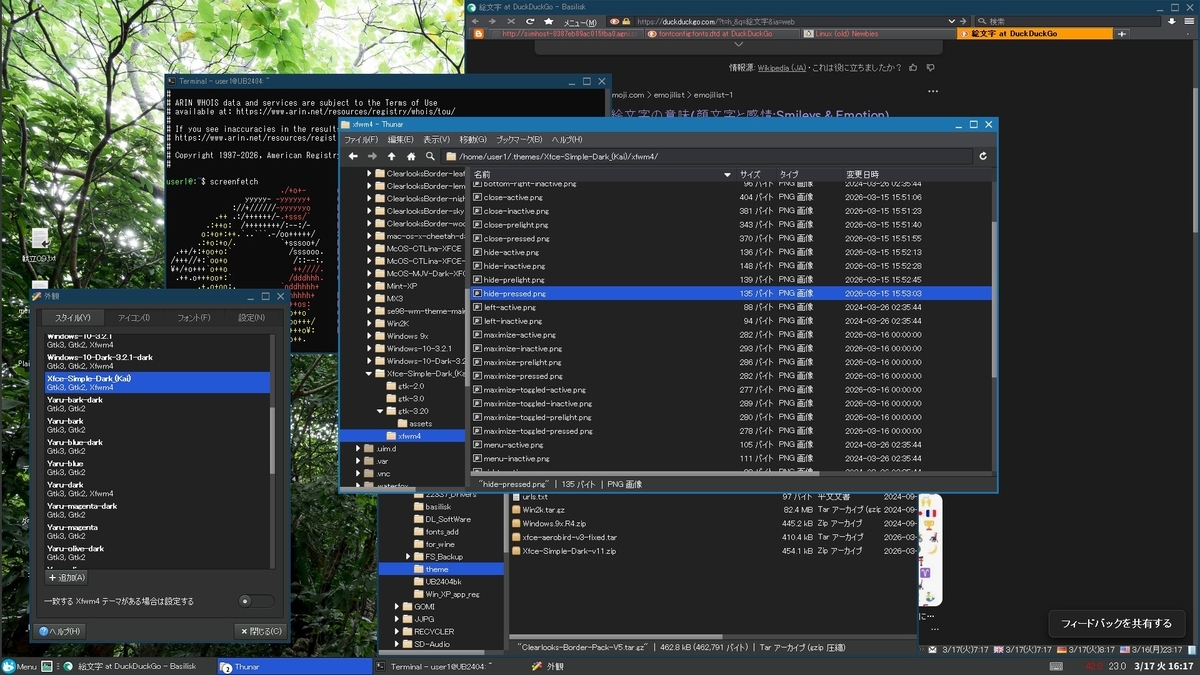This screenshot has width=1200, height=675.
Task: Bookmark the page with star icon
Action: coord(549,21)
